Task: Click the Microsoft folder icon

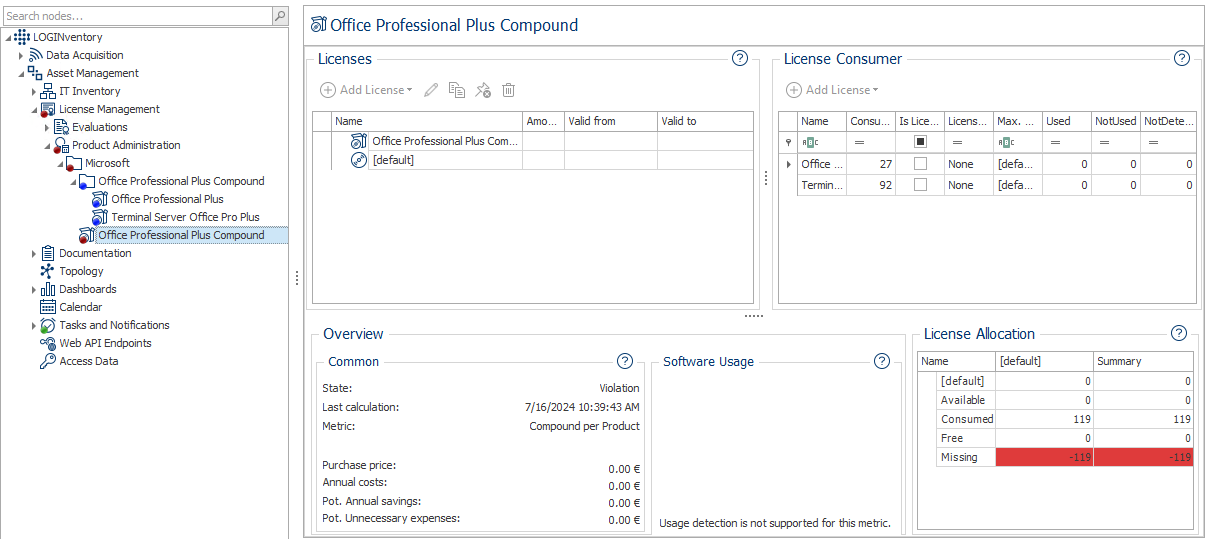Action: (x=74, y=163)
